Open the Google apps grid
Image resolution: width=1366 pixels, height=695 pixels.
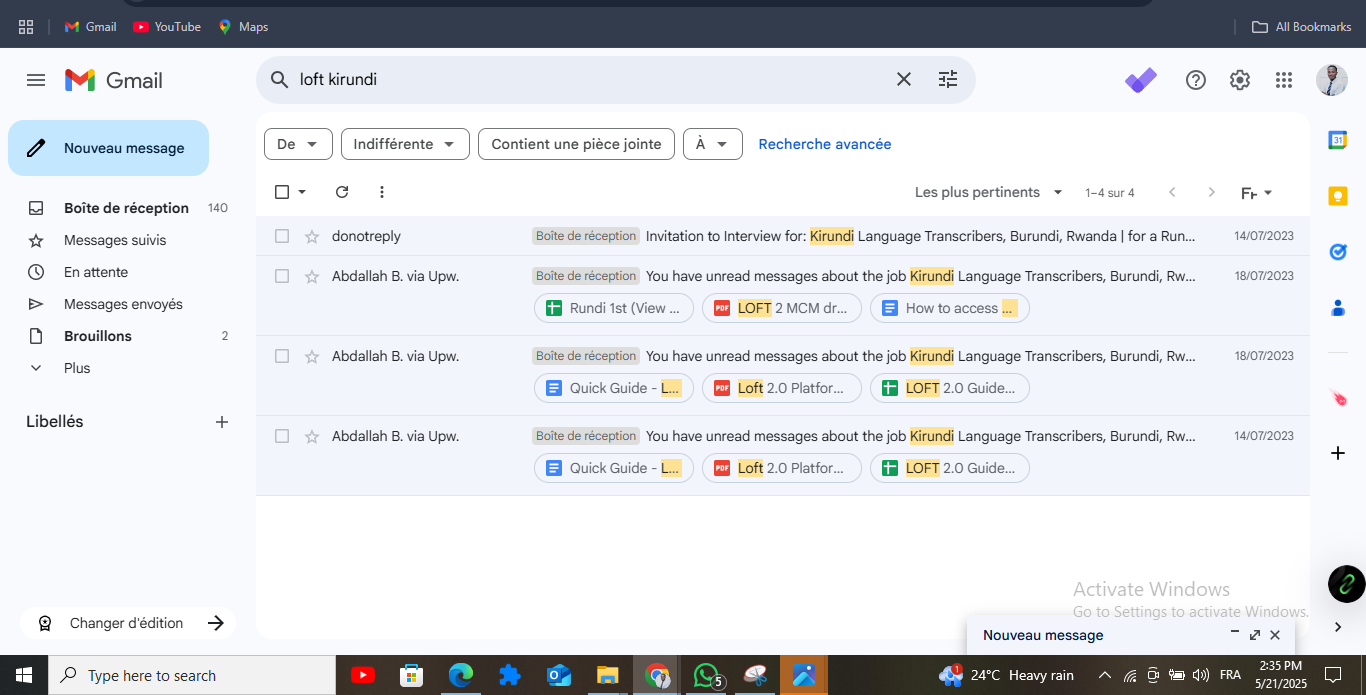click(1284, 80)
